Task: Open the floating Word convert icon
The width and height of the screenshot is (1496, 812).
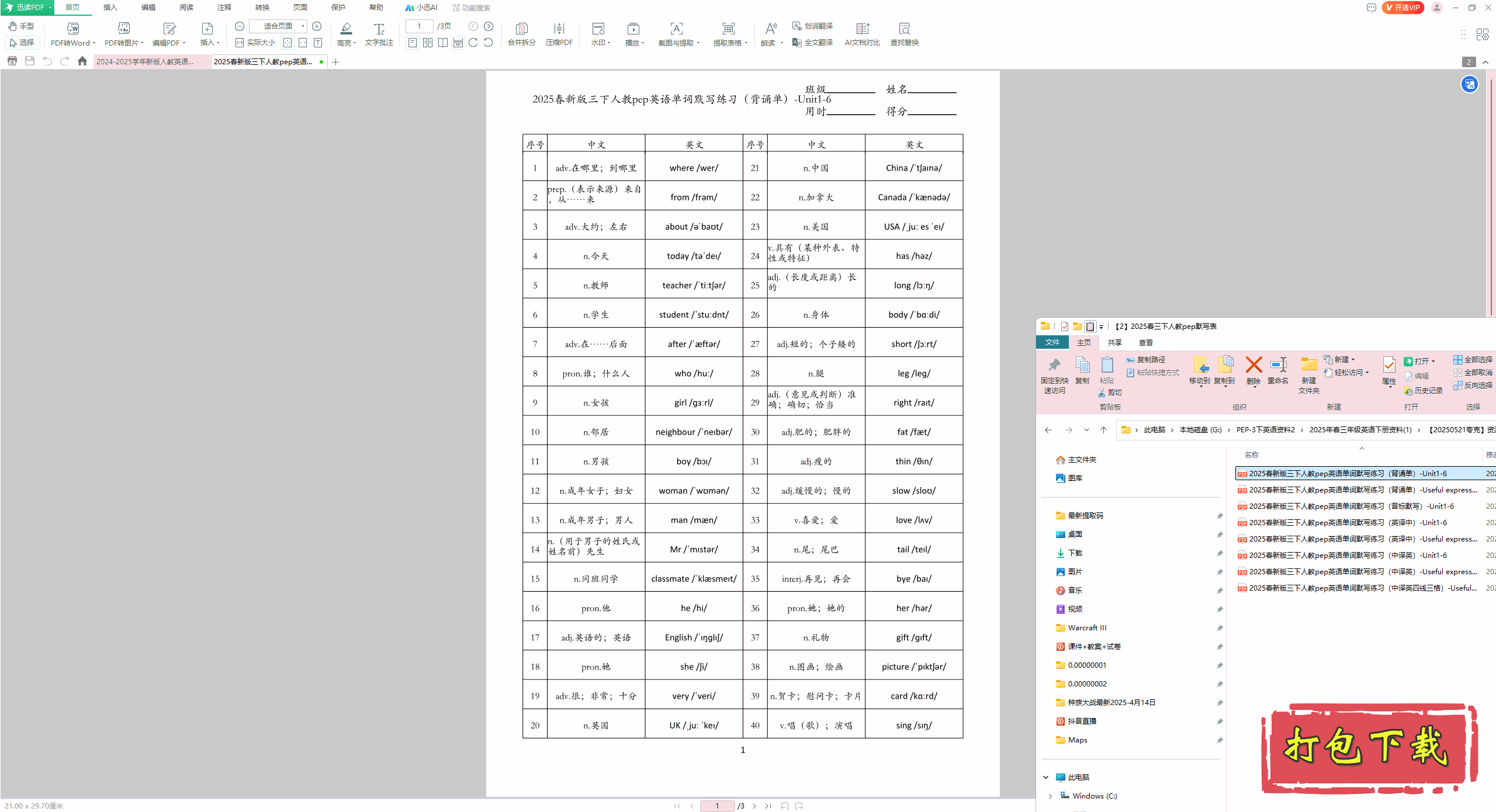Action: tap(1469, 85)
